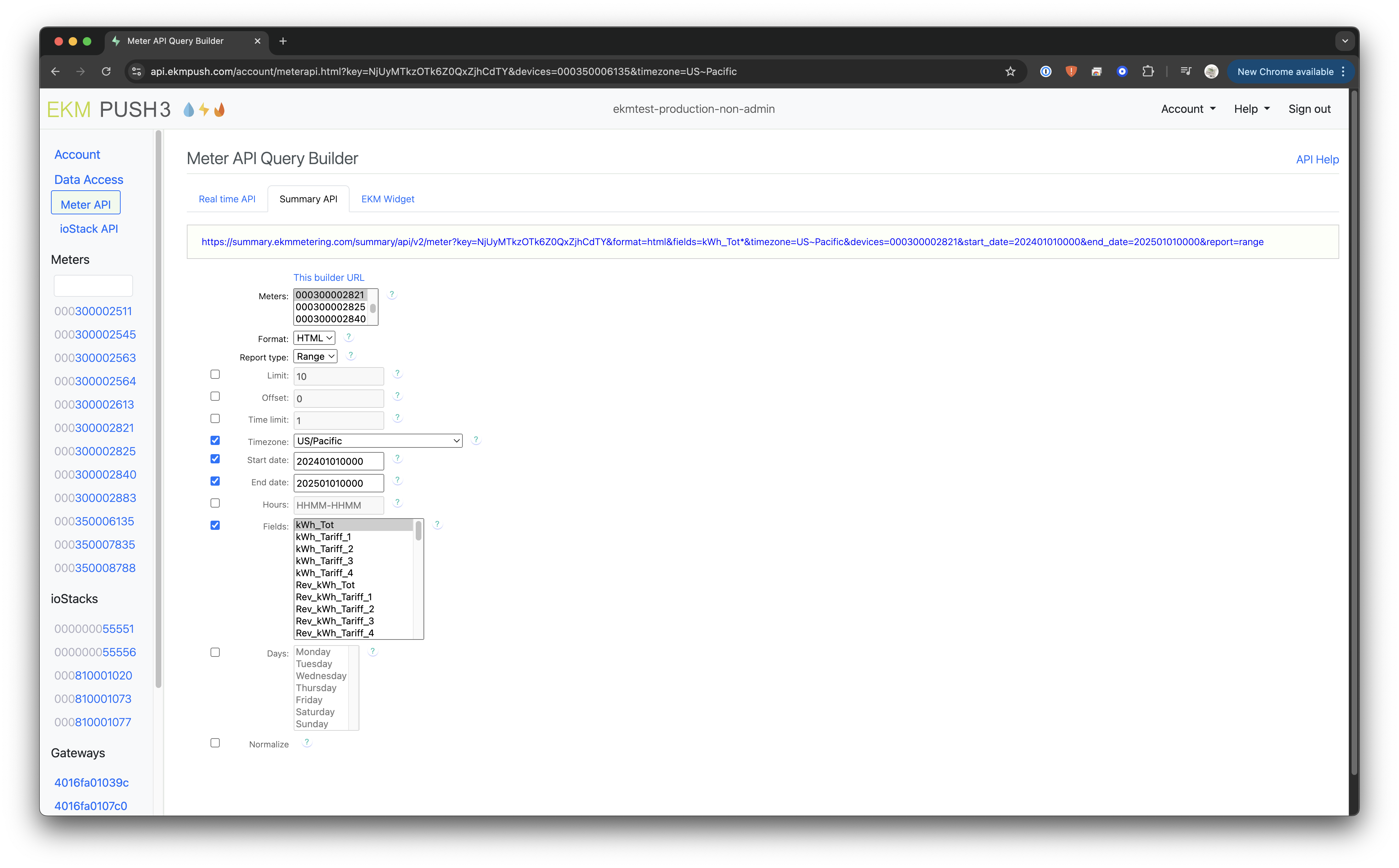This screenshot has height=868, width=1399.
Task: Click the This builder URL link
Action: [328, 277]
